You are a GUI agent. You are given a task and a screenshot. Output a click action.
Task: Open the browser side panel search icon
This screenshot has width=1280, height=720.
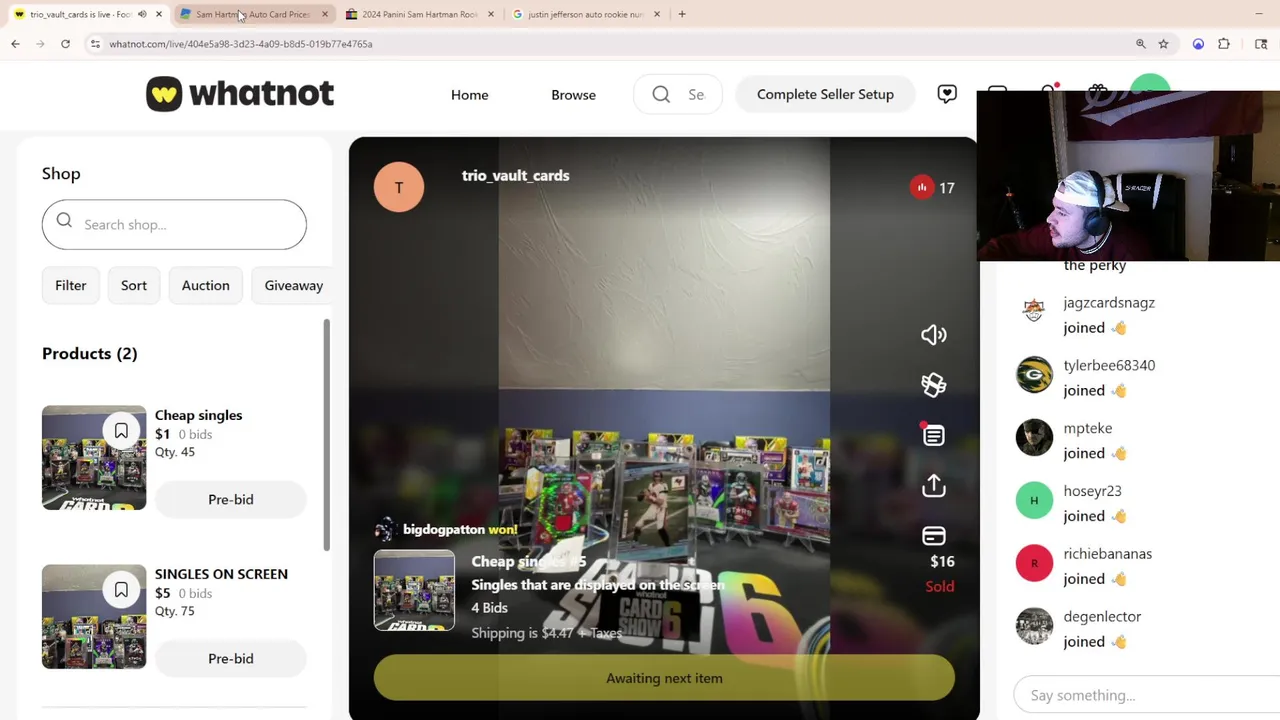pos(1261,44)
